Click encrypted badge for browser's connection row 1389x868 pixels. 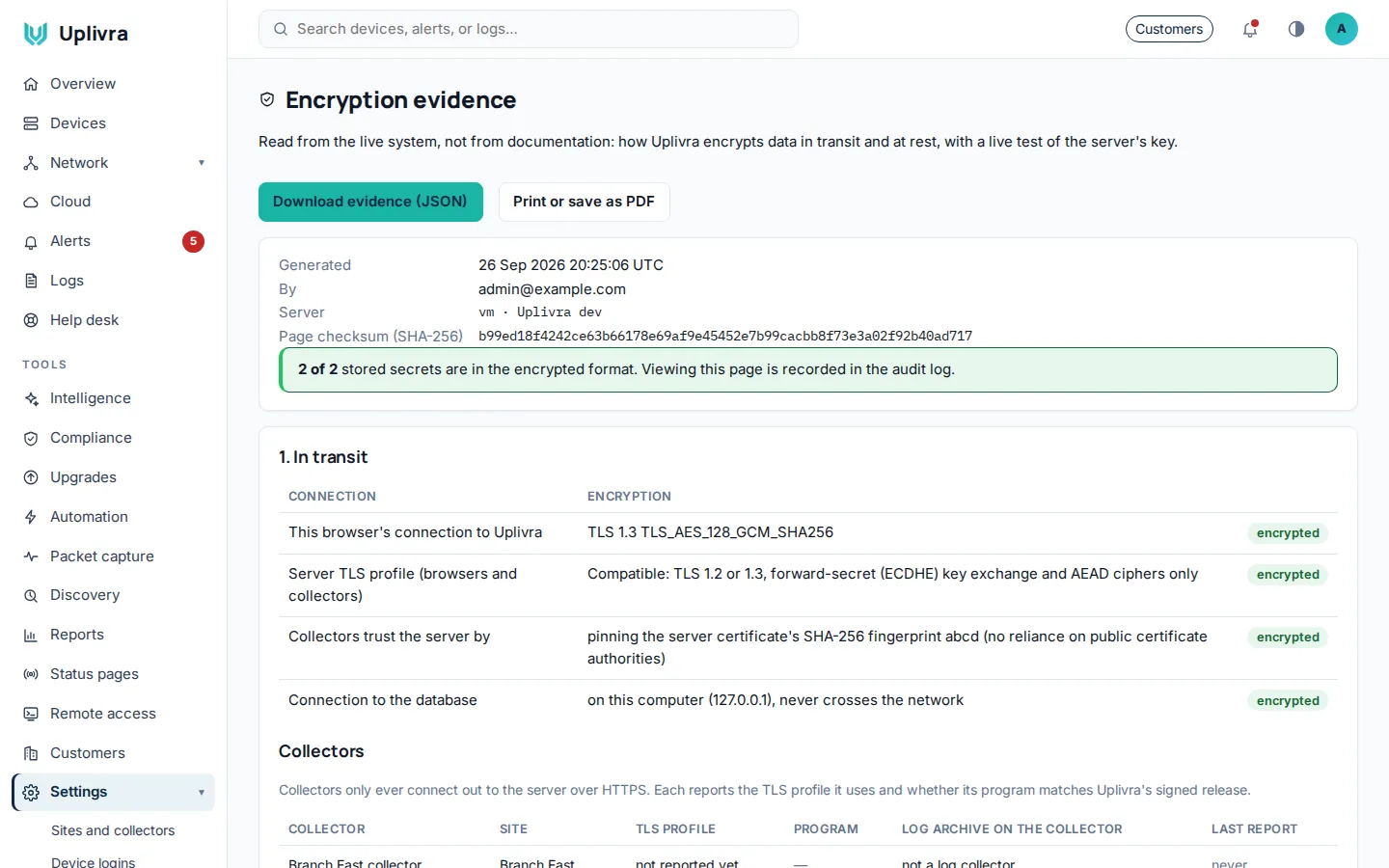pos(1288,533)
